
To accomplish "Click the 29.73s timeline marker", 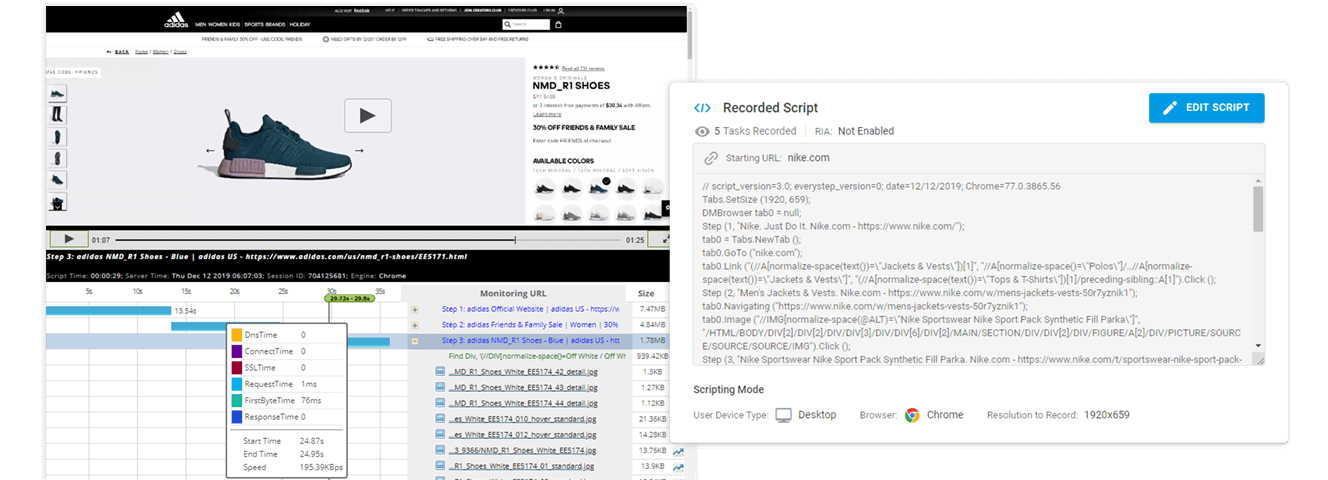I will [x=348, y=299].
